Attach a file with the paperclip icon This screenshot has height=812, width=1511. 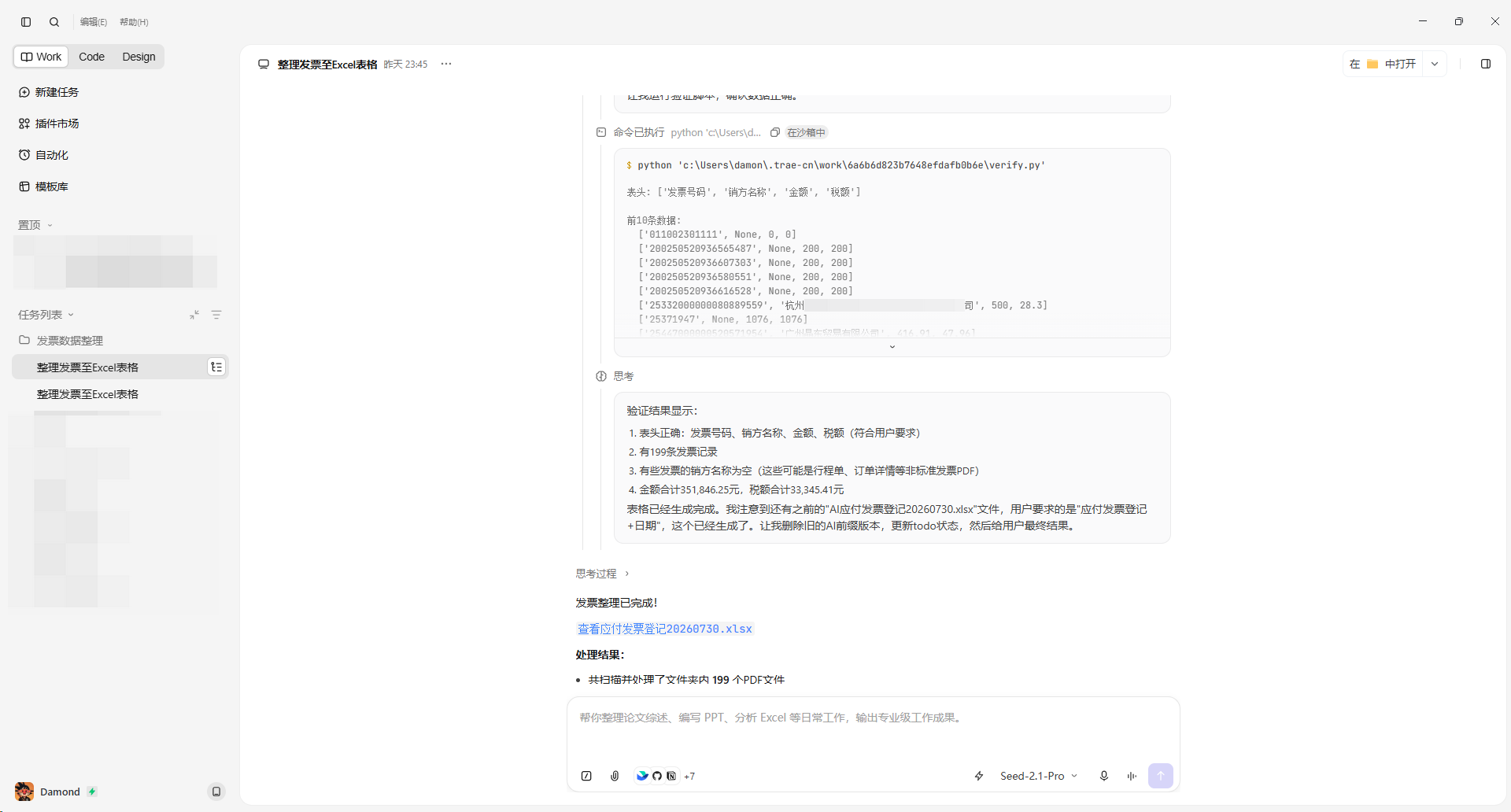point(615,776)
